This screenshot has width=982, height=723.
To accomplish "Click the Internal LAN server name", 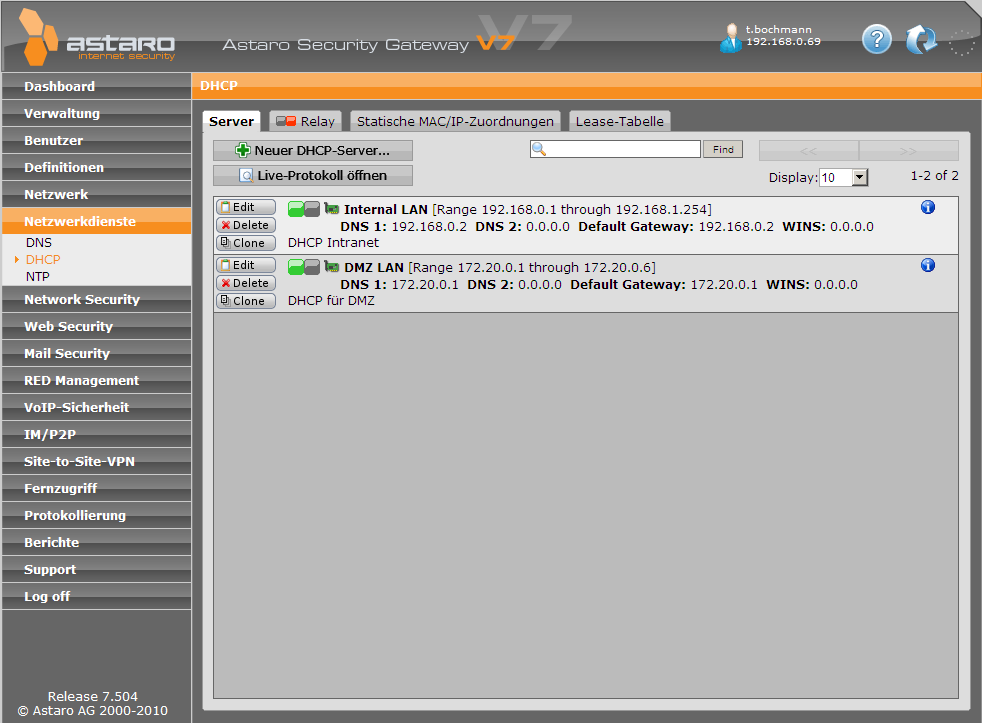I will pos(386,209).
